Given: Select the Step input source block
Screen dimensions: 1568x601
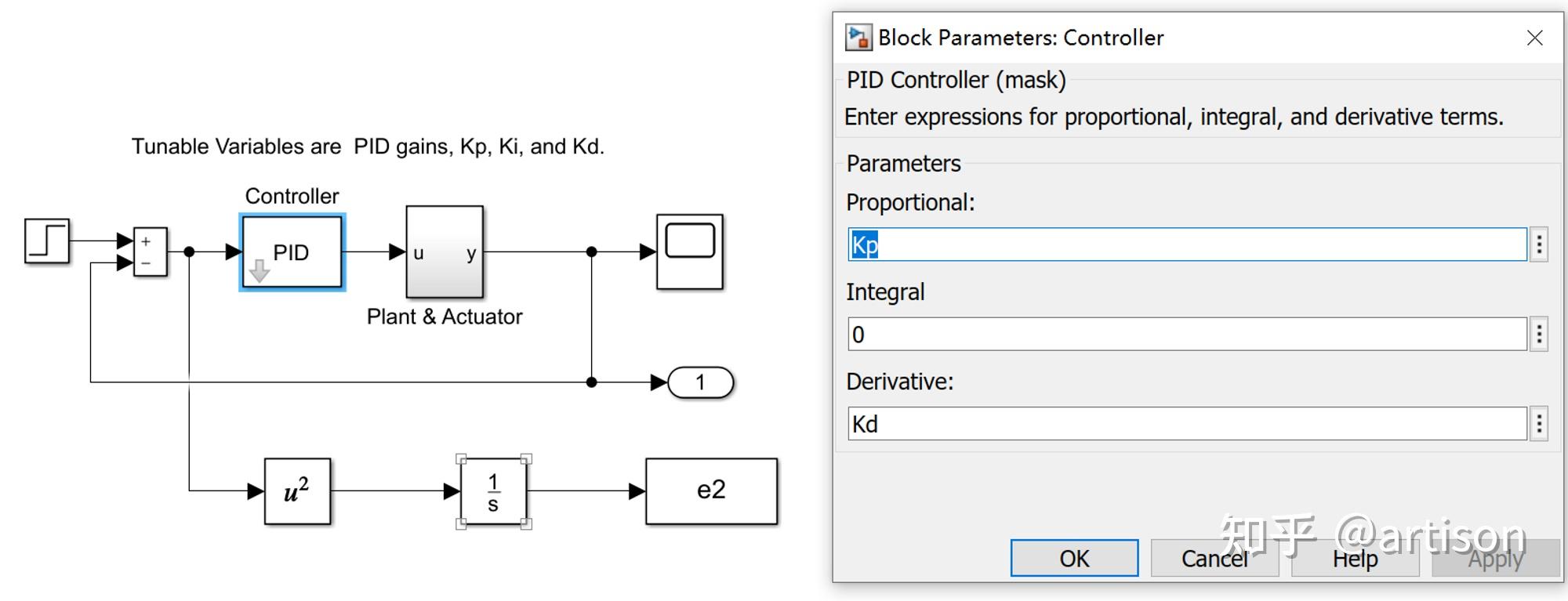Looking at the screenshot, I should tap(47, 241).
